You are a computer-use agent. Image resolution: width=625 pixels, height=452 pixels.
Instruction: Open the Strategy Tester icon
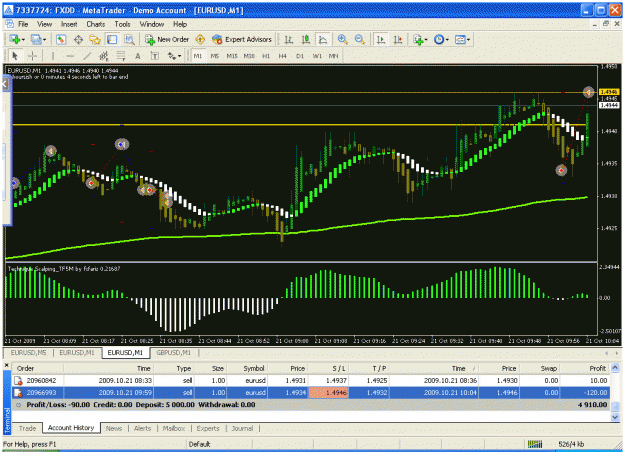pos(129,39)
